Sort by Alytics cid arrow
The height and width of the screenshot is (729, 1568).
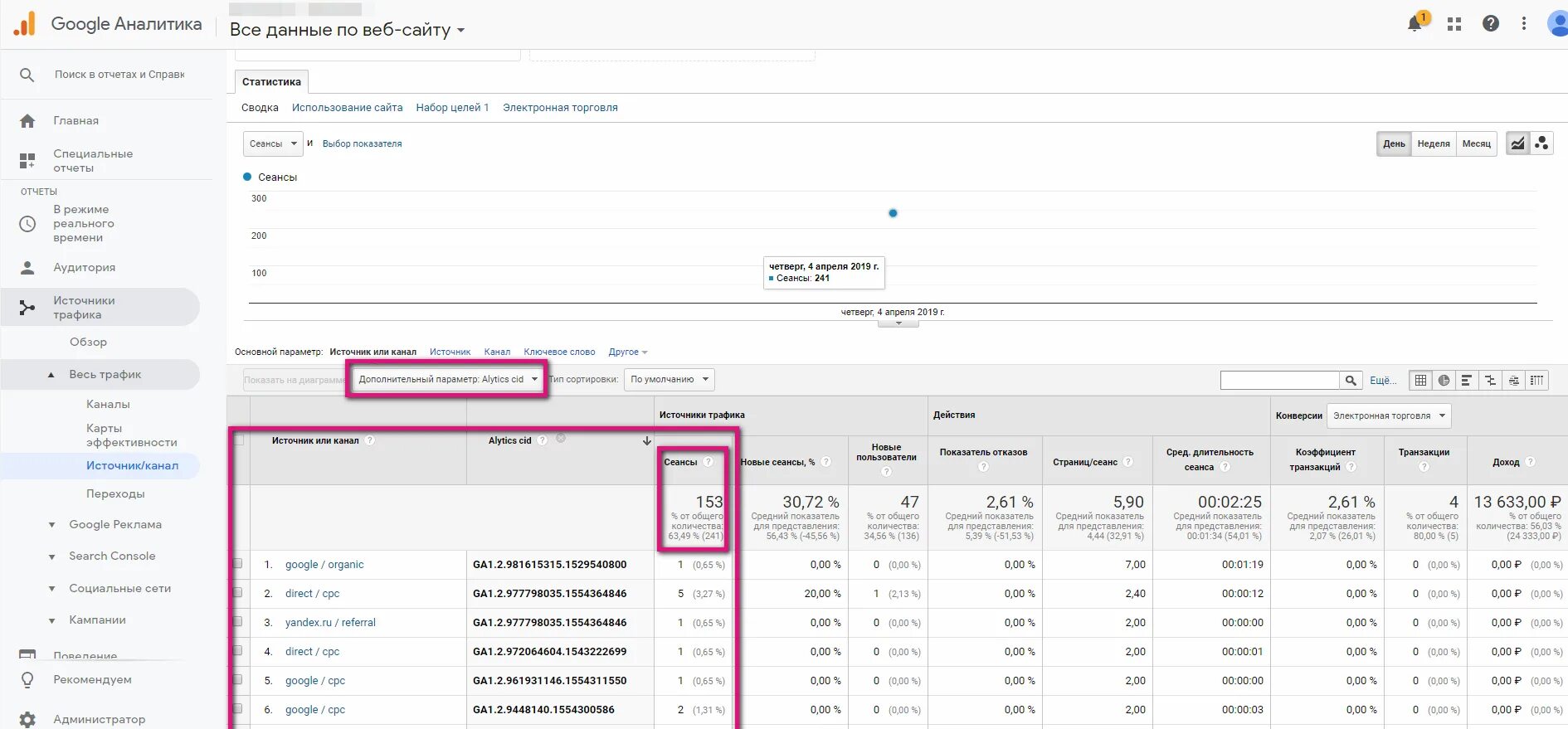(647, 441)
